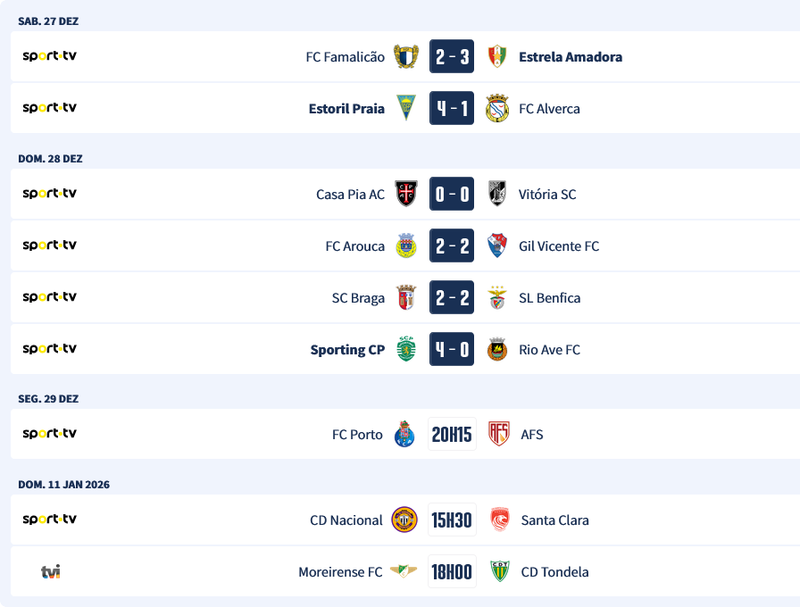Open the 4 - 0 Sporting score box
Image resolution: width=800 pixels, height=607 pixels.
[x=452, y=350]
